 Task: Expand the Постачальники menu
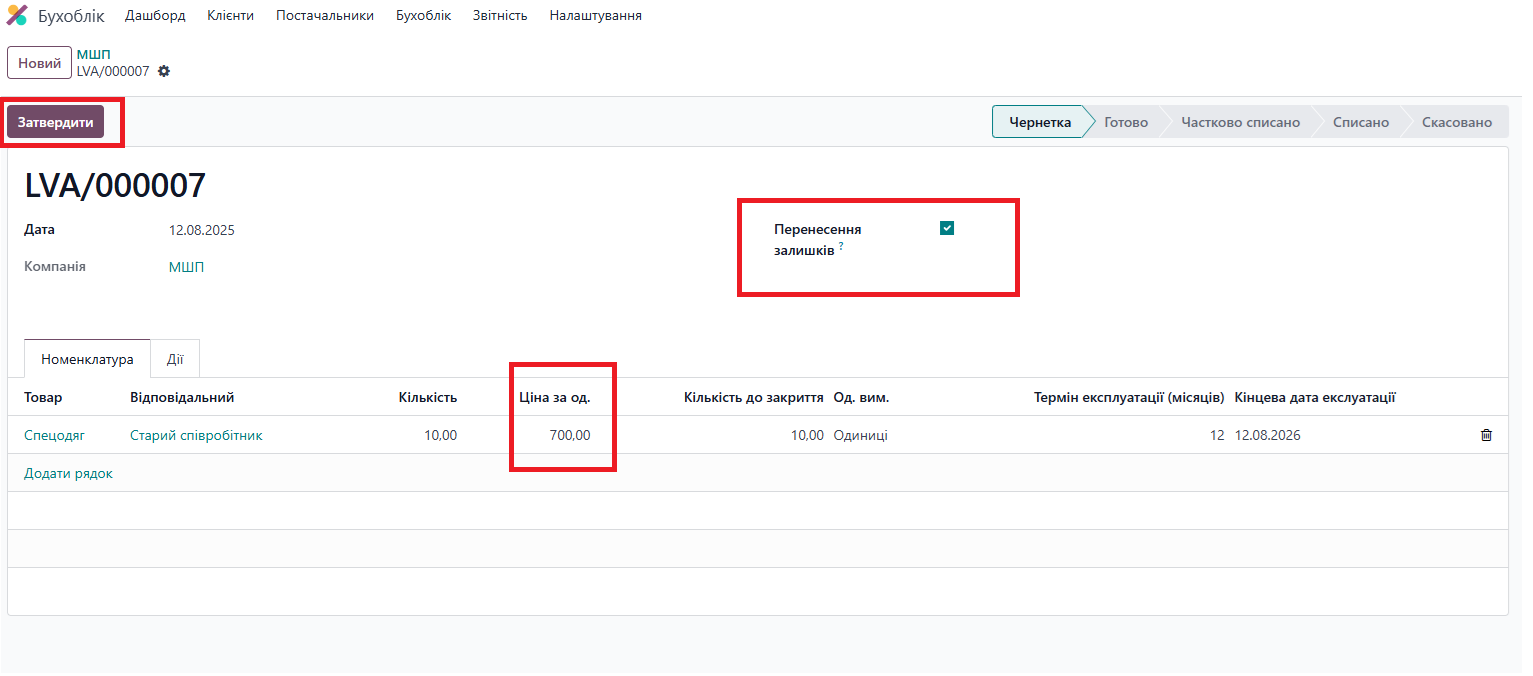pyautogui.click(x=325, y=16)
